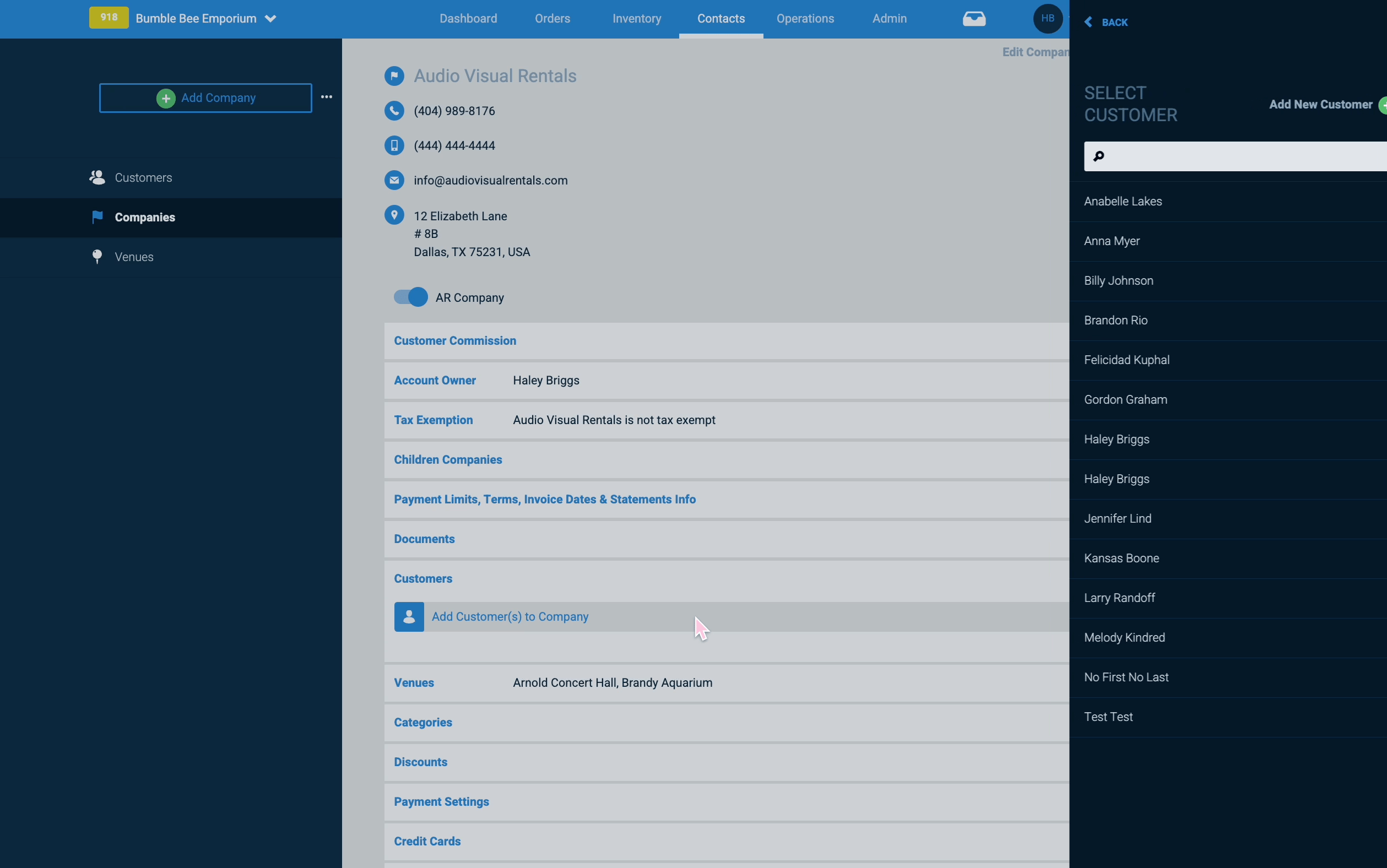Viewport: 1387px width, 868px height.
Task: Click the search magnifier icon in customer panel
Action: click(x=1098, y=156)
